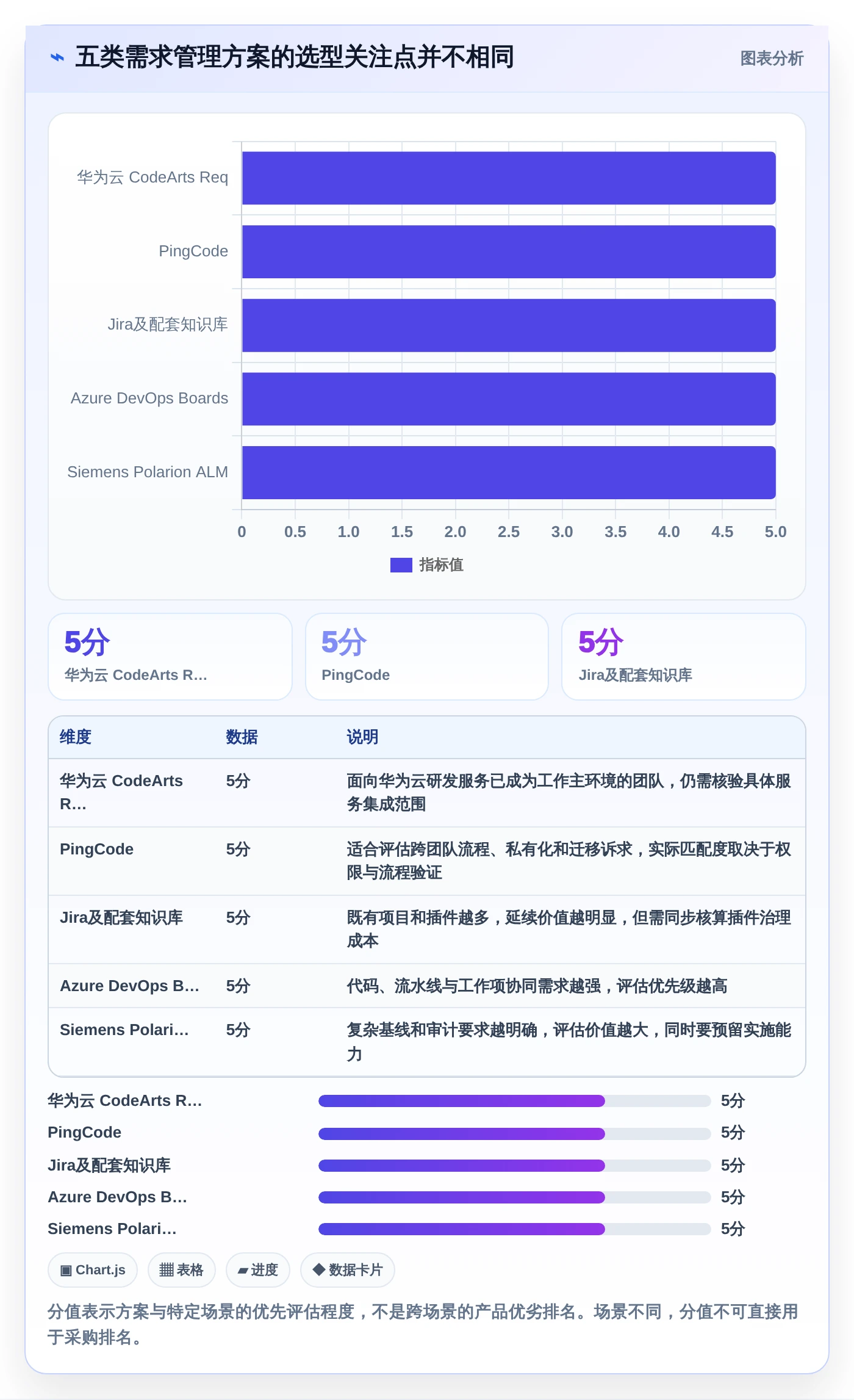Click the Siemens Polarion ALM chart bar
Viewport: 854px width, 1400px height.
509,472
